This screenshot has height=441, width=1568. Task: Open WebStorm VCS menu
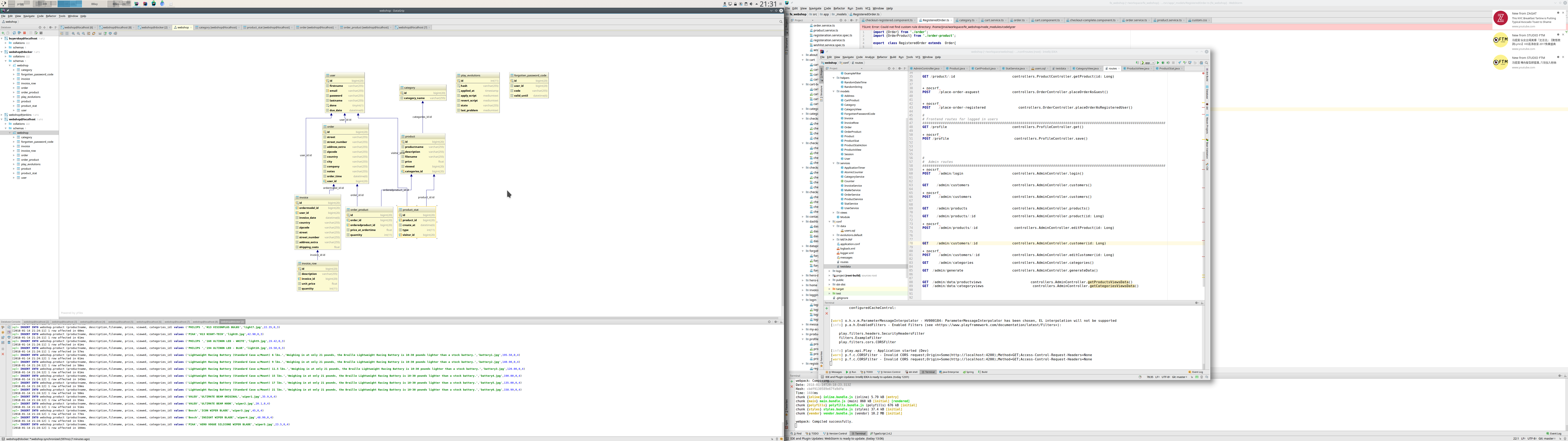click(x=868, y=9)
